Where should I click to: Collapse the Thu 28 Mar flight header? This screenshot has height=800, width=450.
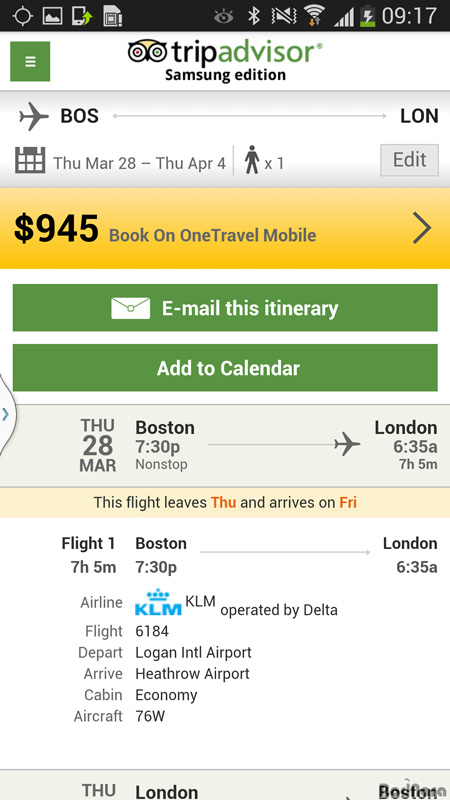pyautogui.click(x=225, y=445)
